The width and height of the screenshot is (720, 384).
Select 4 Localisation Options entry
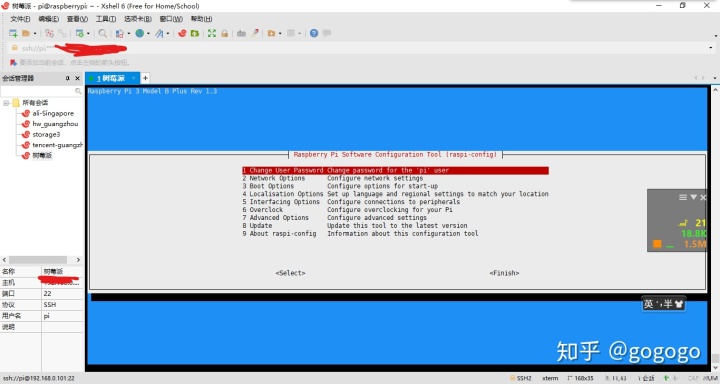395,194
